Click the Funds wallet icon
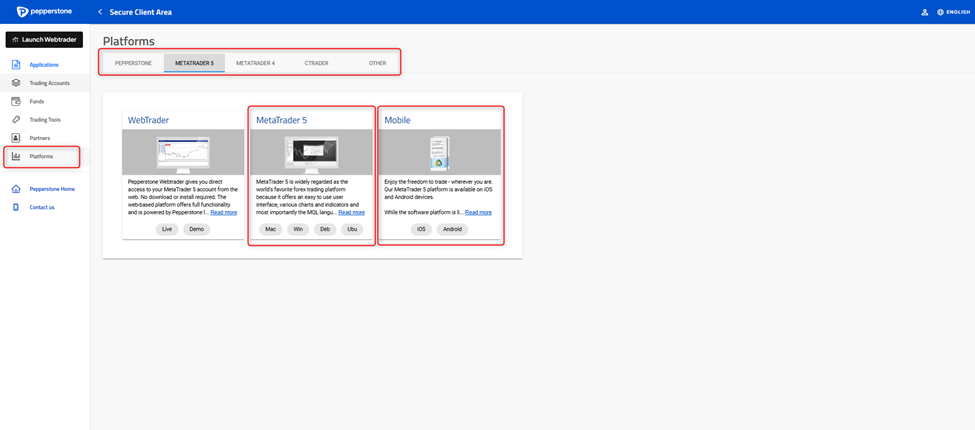Viewport: 975px width, 430px height. click(x=16, y=101)
